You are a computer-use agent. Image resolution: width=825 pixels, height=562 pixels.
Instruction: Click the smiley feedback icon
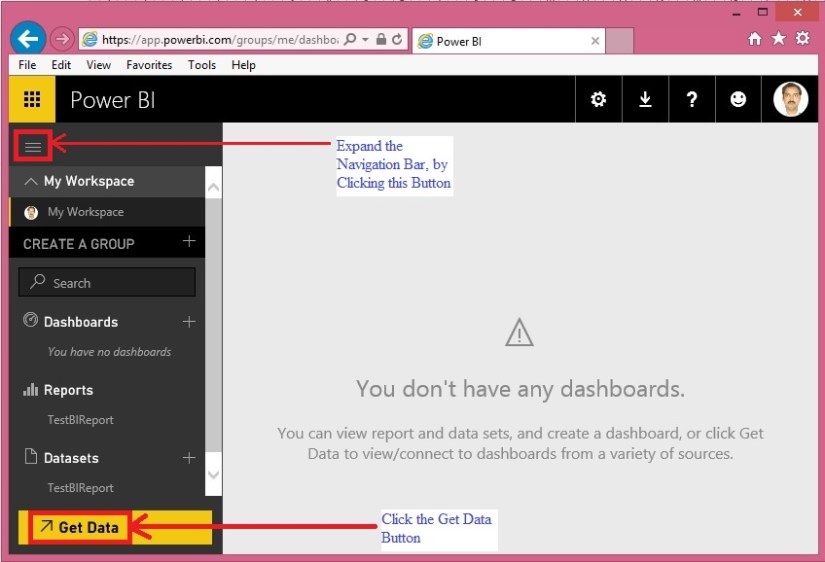click(x=738, y=99)
